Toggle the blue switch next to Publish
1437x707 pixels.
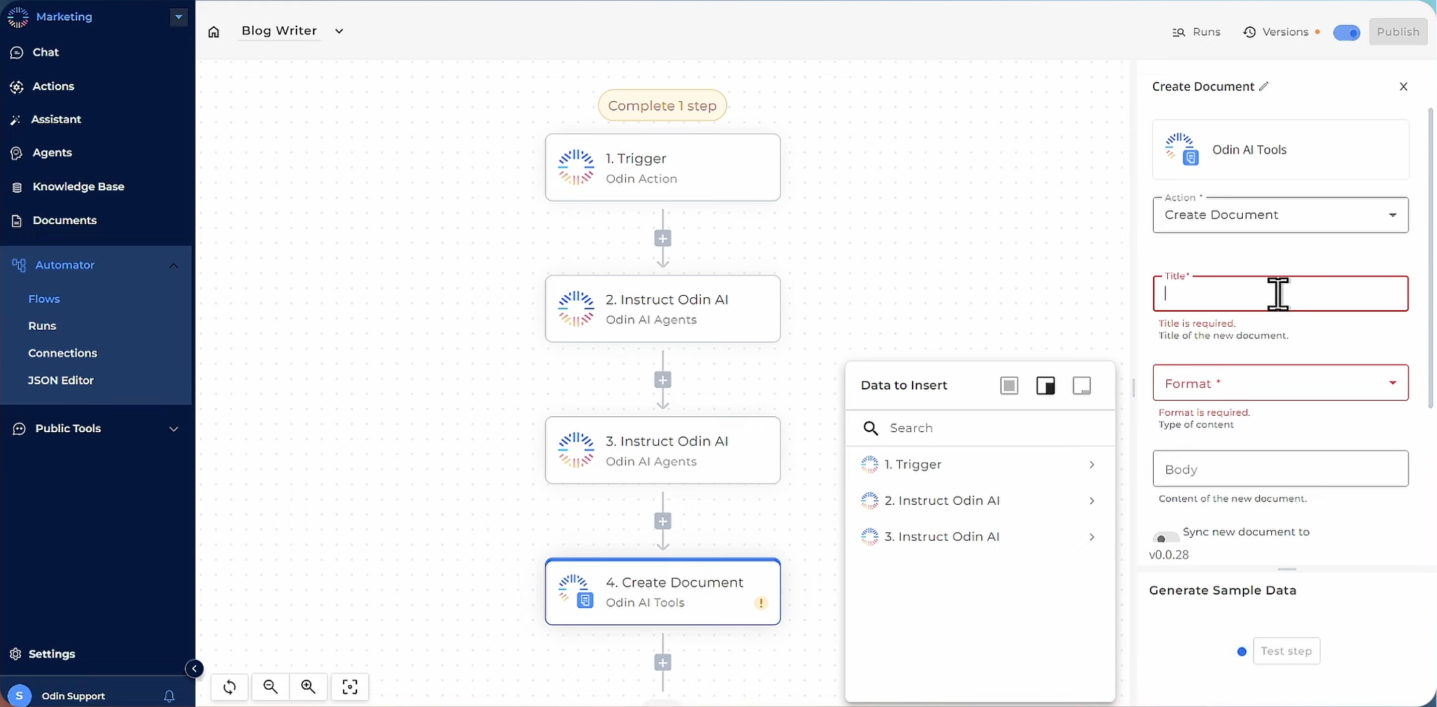point(1346,31)
